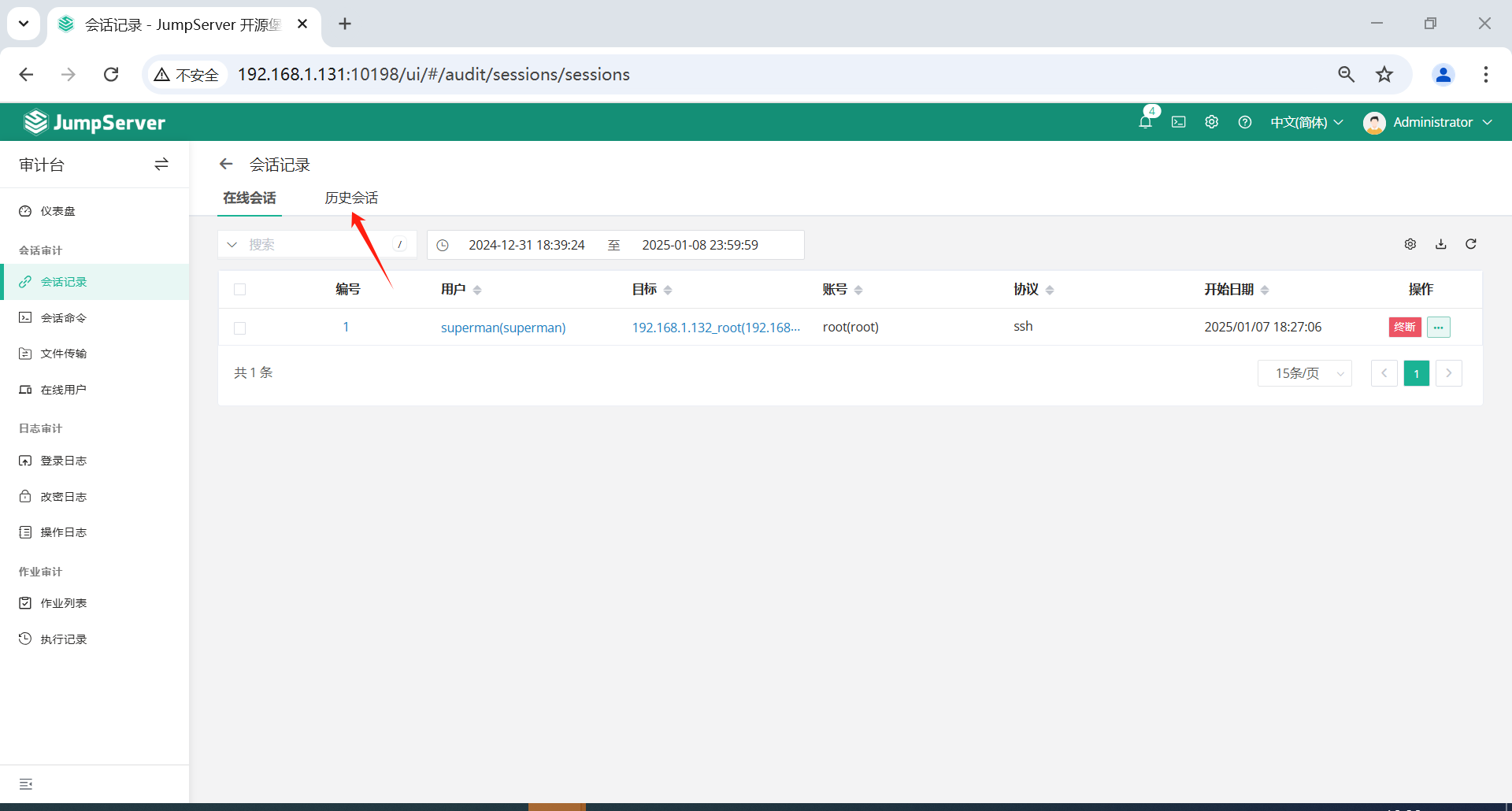The width and height of the screenshot is (1512, 811).
Task: Edit start date 2024-12-31 18:39:24
Action: point(527,245)
